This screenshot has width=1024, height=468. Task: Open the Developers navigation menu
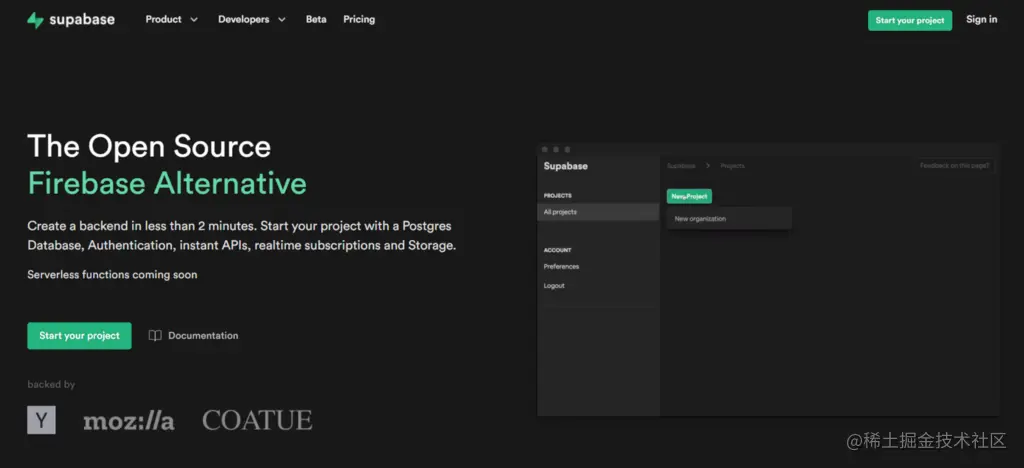pos(252,20)
